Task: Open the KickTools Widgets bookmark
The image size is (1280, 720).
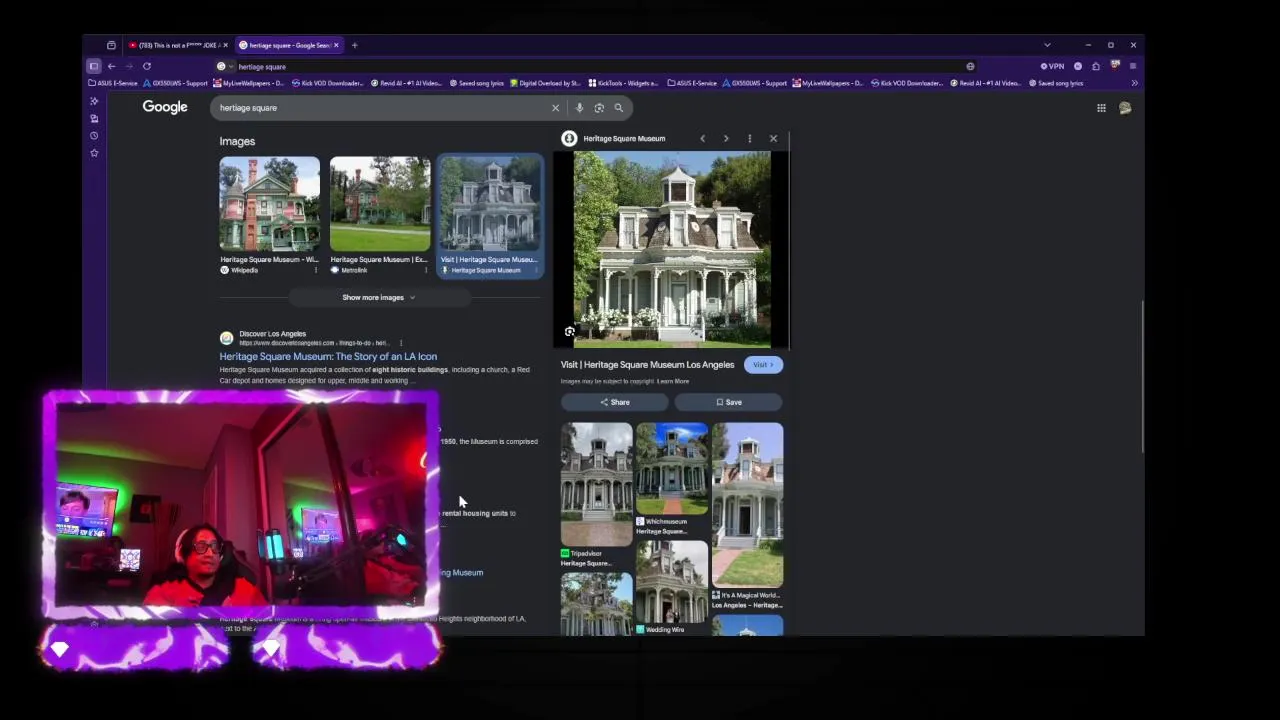Action: (x=624, y=83)
